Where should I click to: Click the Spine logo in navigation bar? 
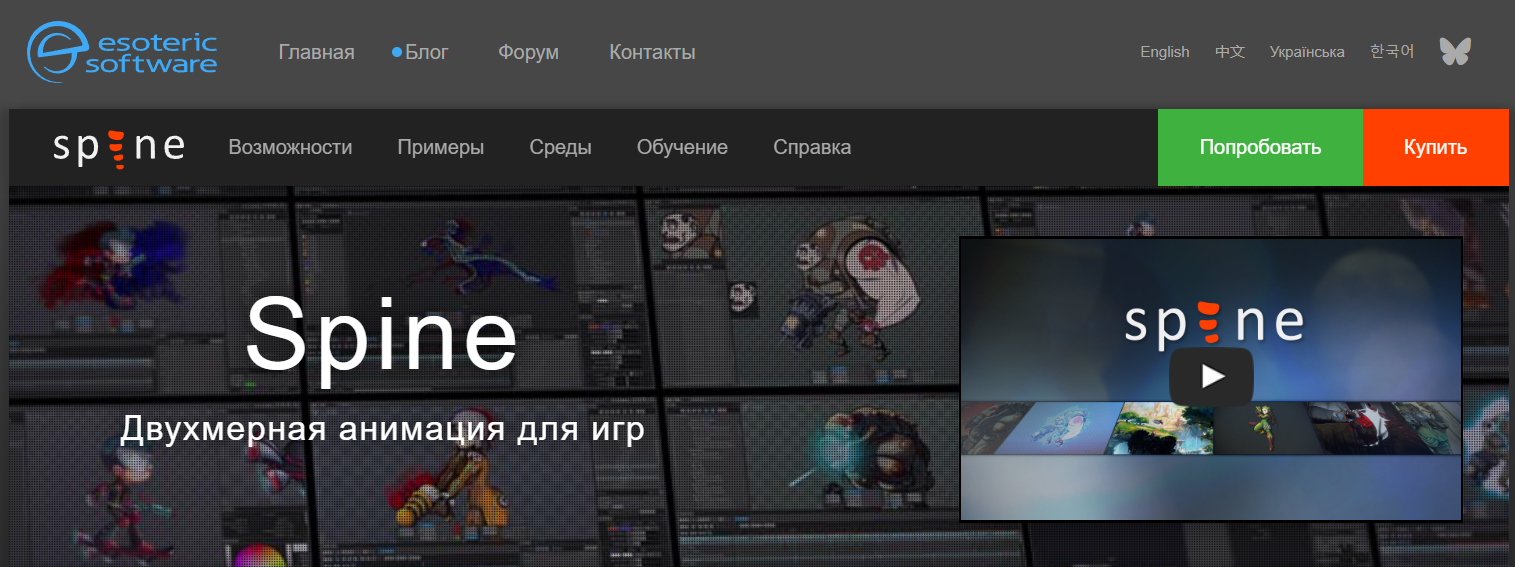pyautogui.click(x=119, y=148)
